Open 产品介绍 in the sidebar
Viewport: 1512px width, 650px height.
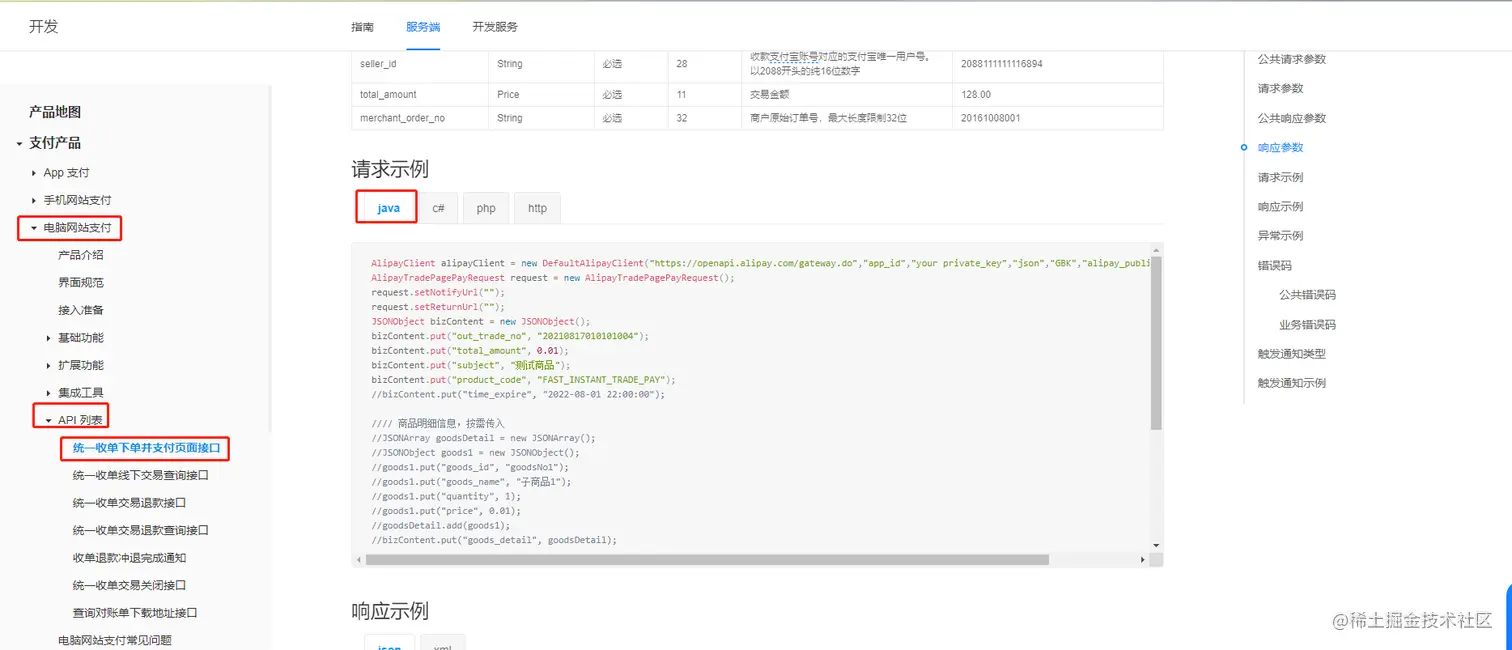81,255
